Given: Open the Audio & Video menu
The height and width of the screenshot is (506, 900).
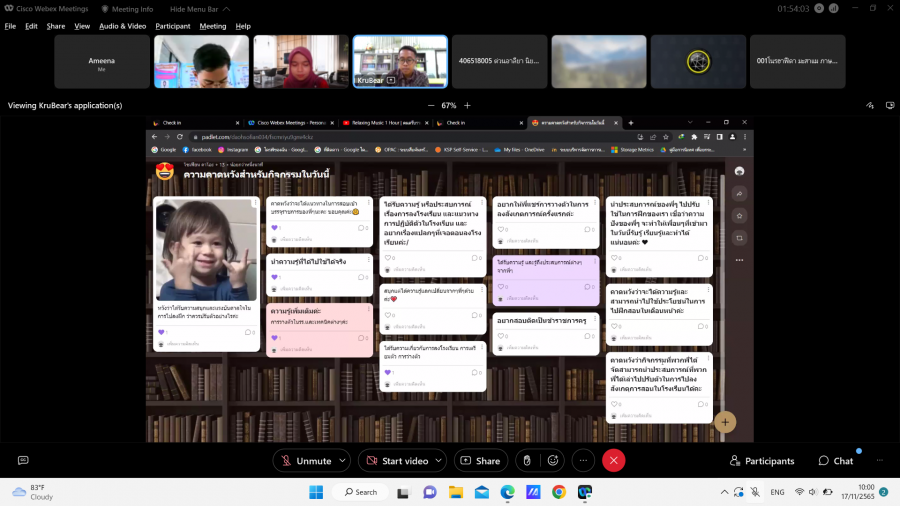Looking at the screenshot, I should 122,26.
